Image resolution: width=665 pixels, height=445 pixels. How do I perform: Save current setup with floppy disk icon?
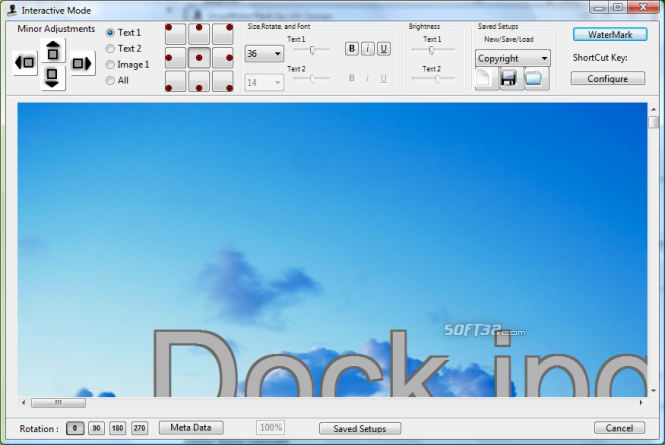(509, 78)
